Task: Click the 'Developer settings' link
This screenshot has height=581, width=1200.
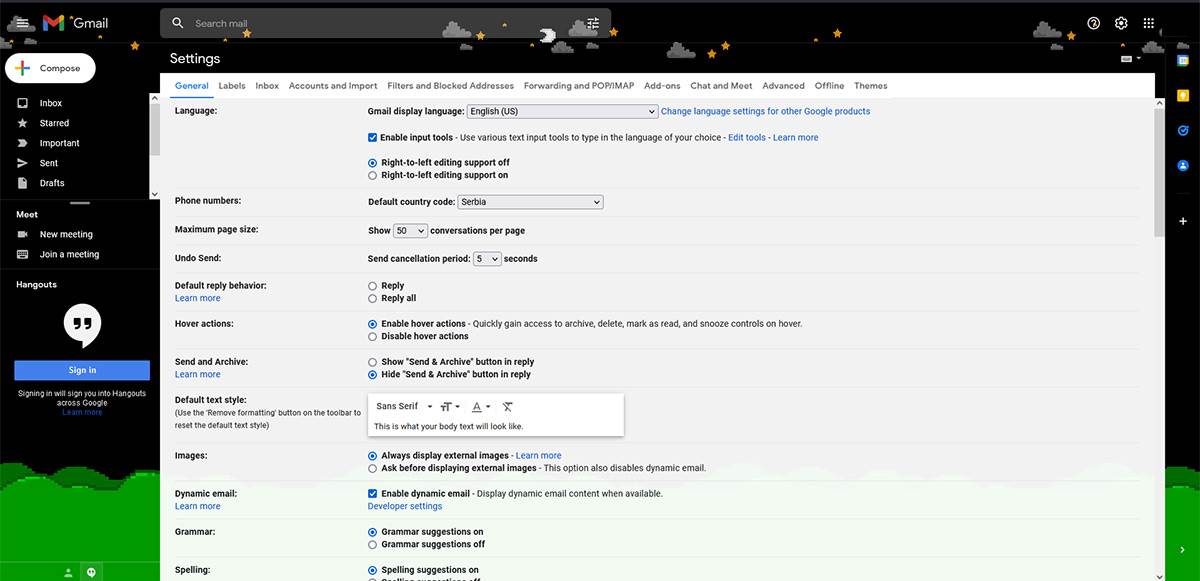Action: 404,505
